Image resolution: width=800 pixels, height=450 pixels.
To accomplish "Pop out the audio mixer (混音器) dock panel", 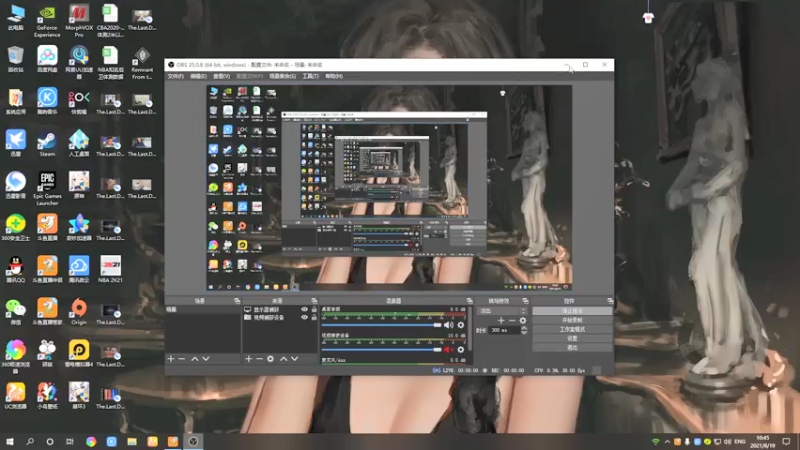I will tap(469, 301).
